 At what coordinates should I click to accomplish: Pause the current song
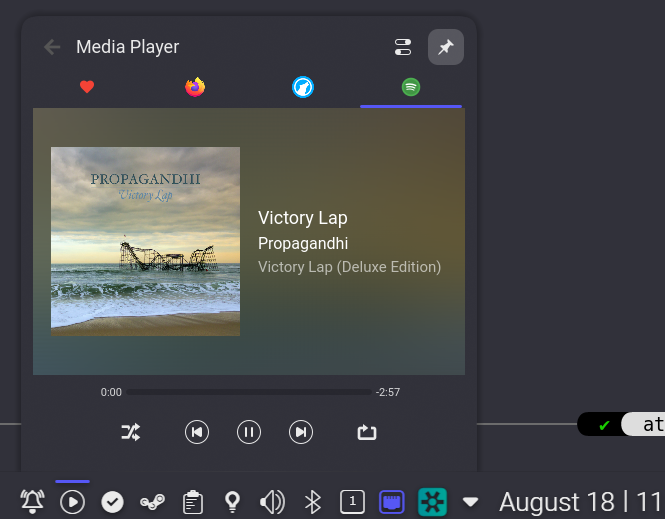click(249, 432)
